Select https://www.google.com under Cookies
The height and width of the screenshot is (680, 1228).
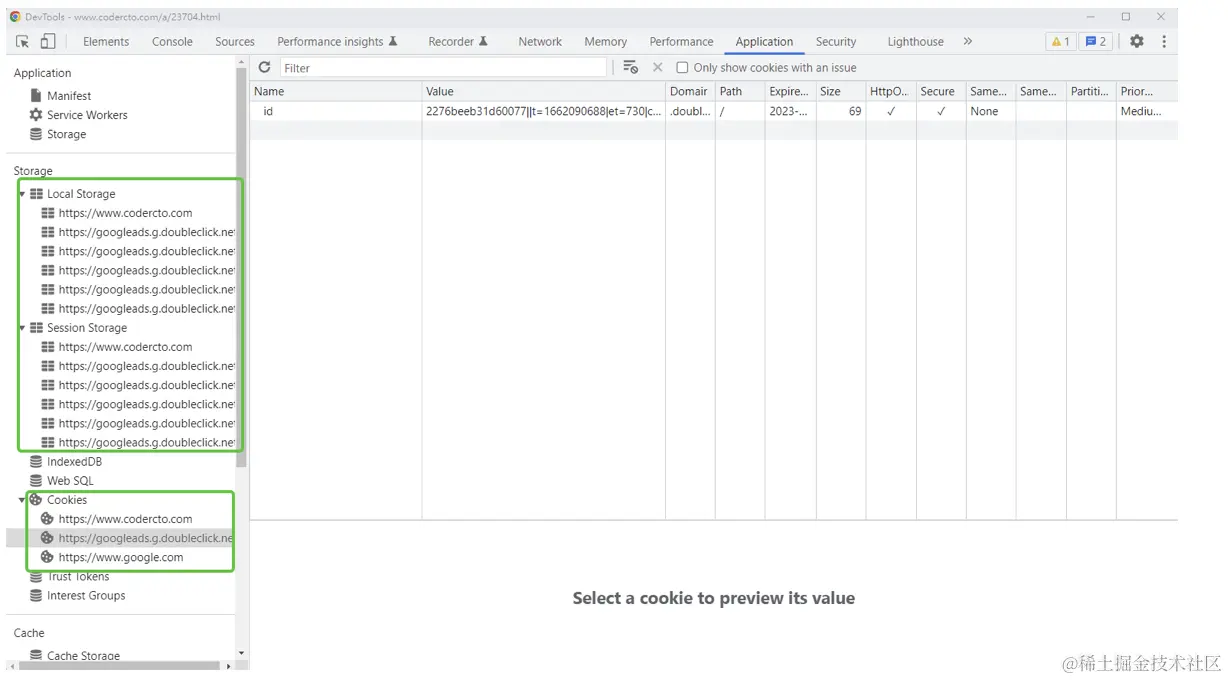tap(121, 557)
